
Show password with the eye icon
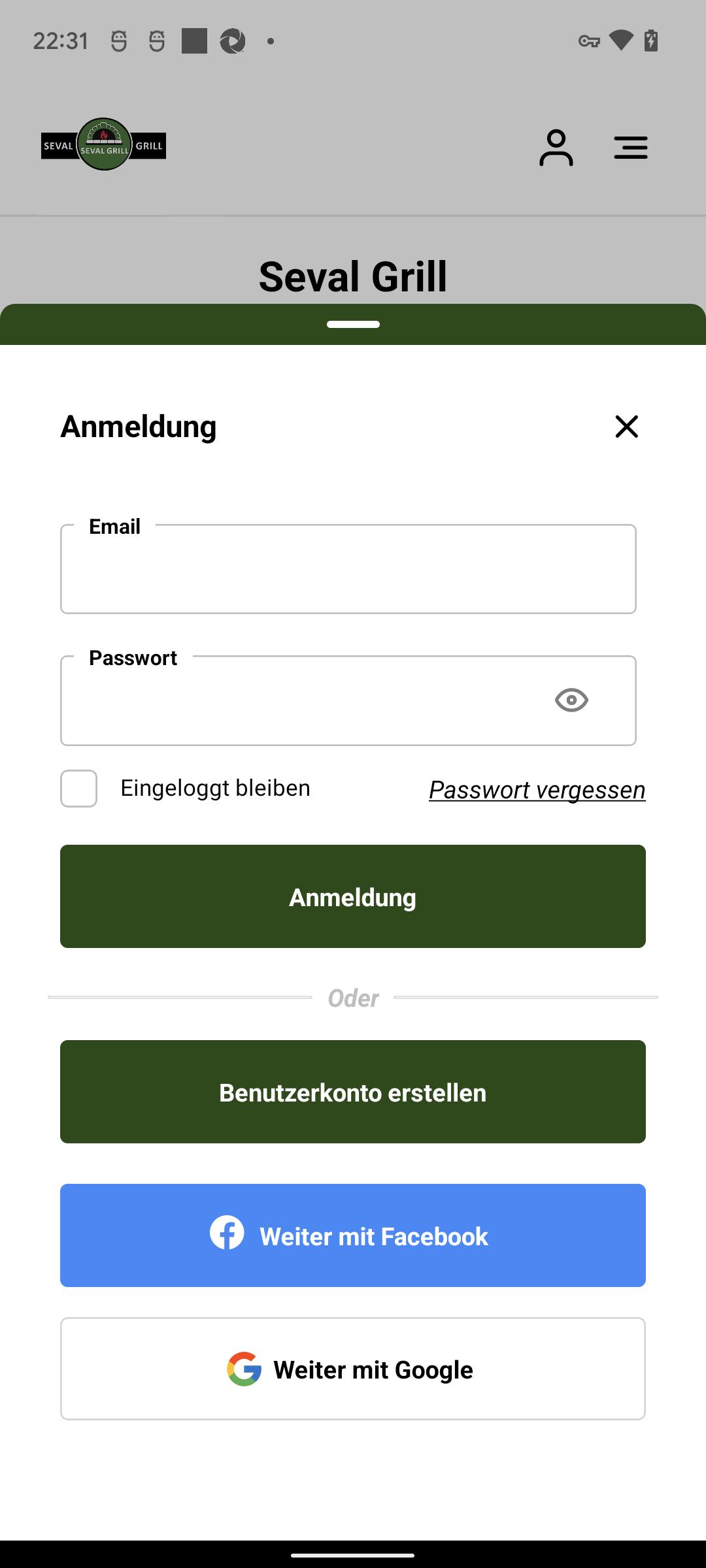(571, 700)
